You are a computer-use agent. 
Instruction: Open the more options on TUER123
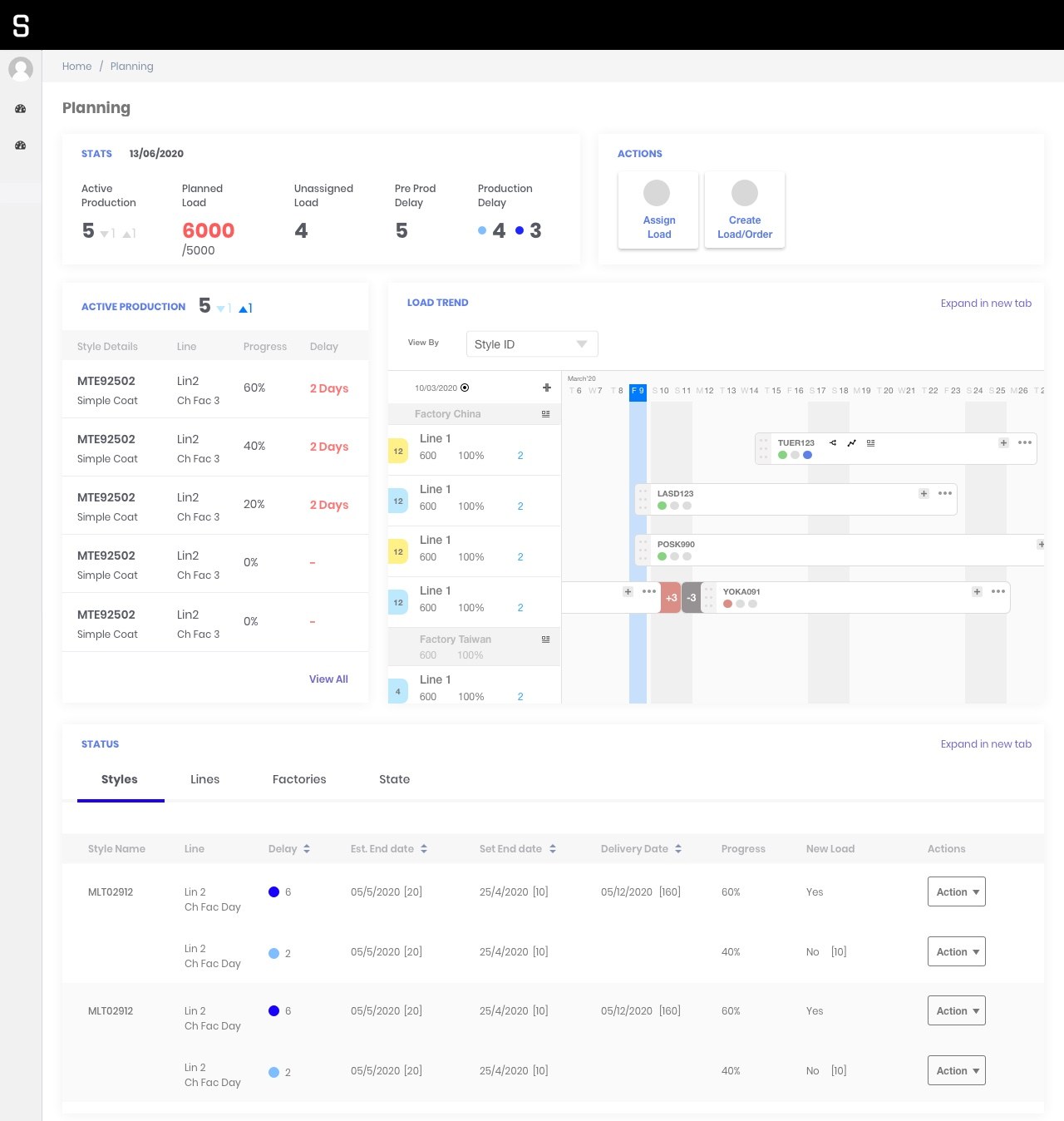pos(1025,442)
